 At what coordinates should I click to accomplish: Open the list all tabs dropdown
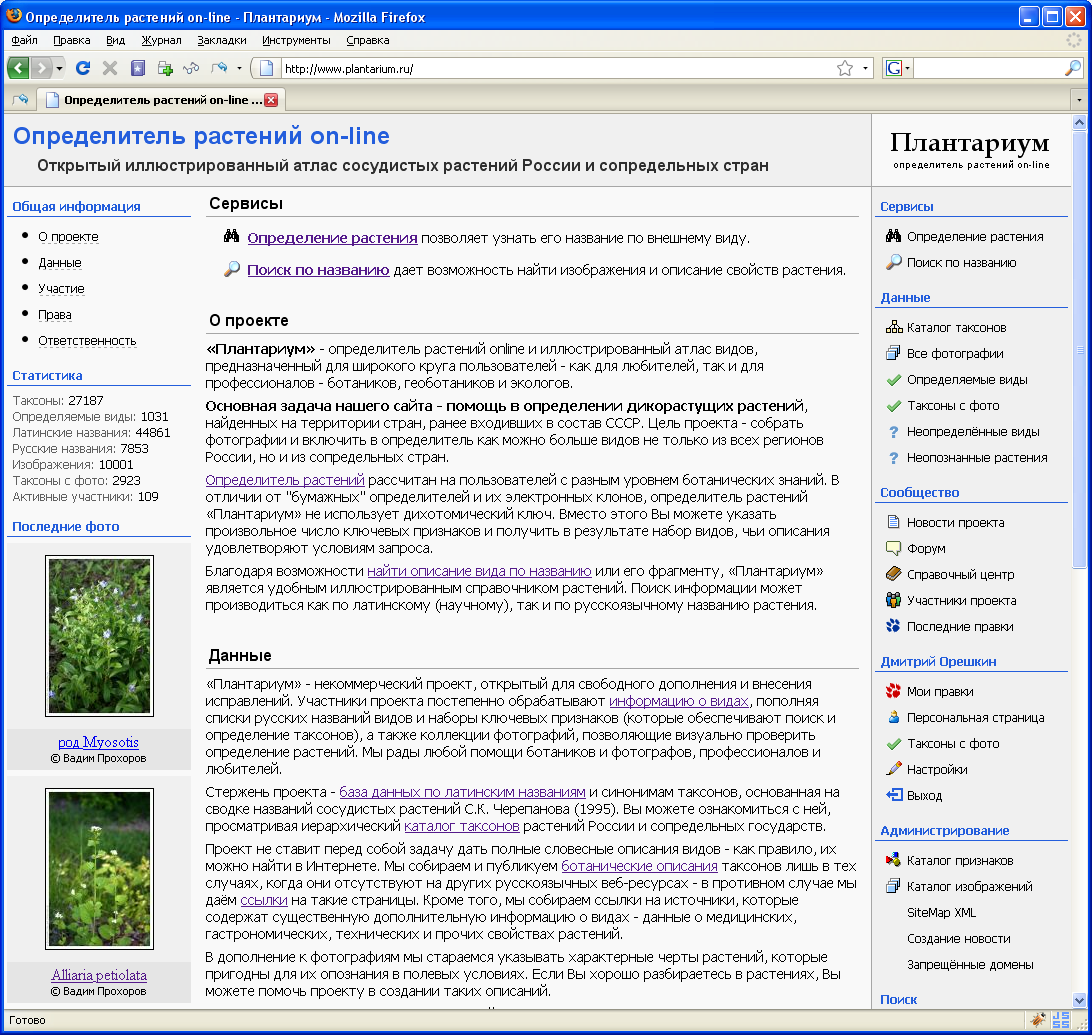(1079, 100)
